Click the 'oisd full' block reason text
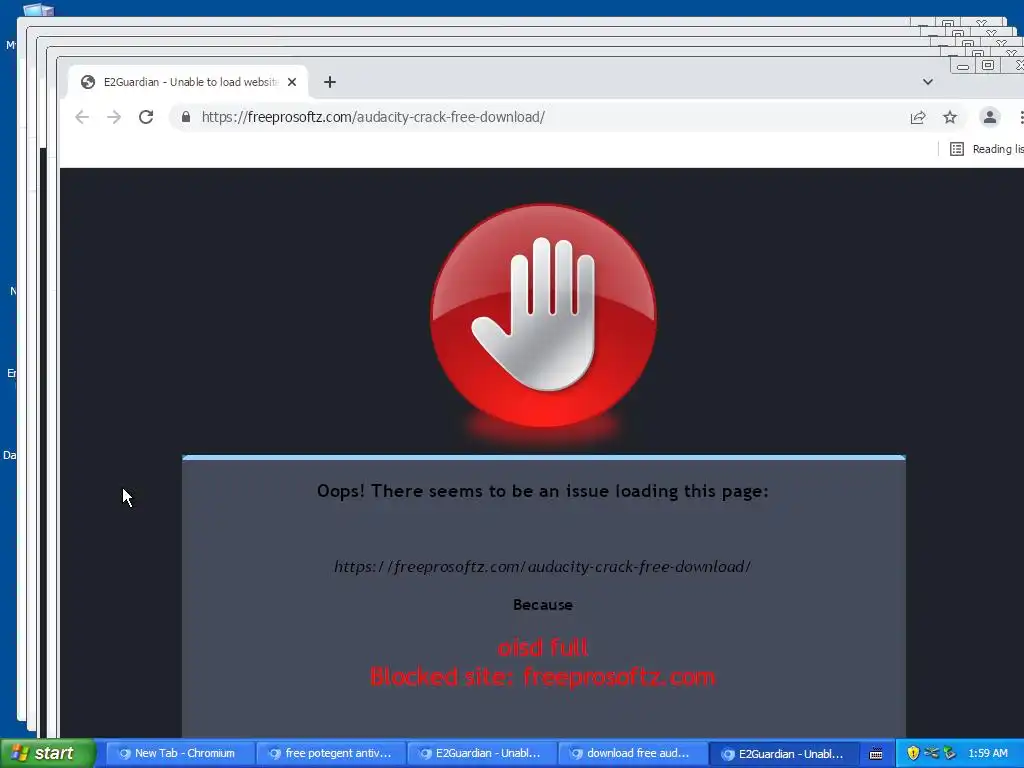Viewport: 1024px width, 768px height. point(543,648)
